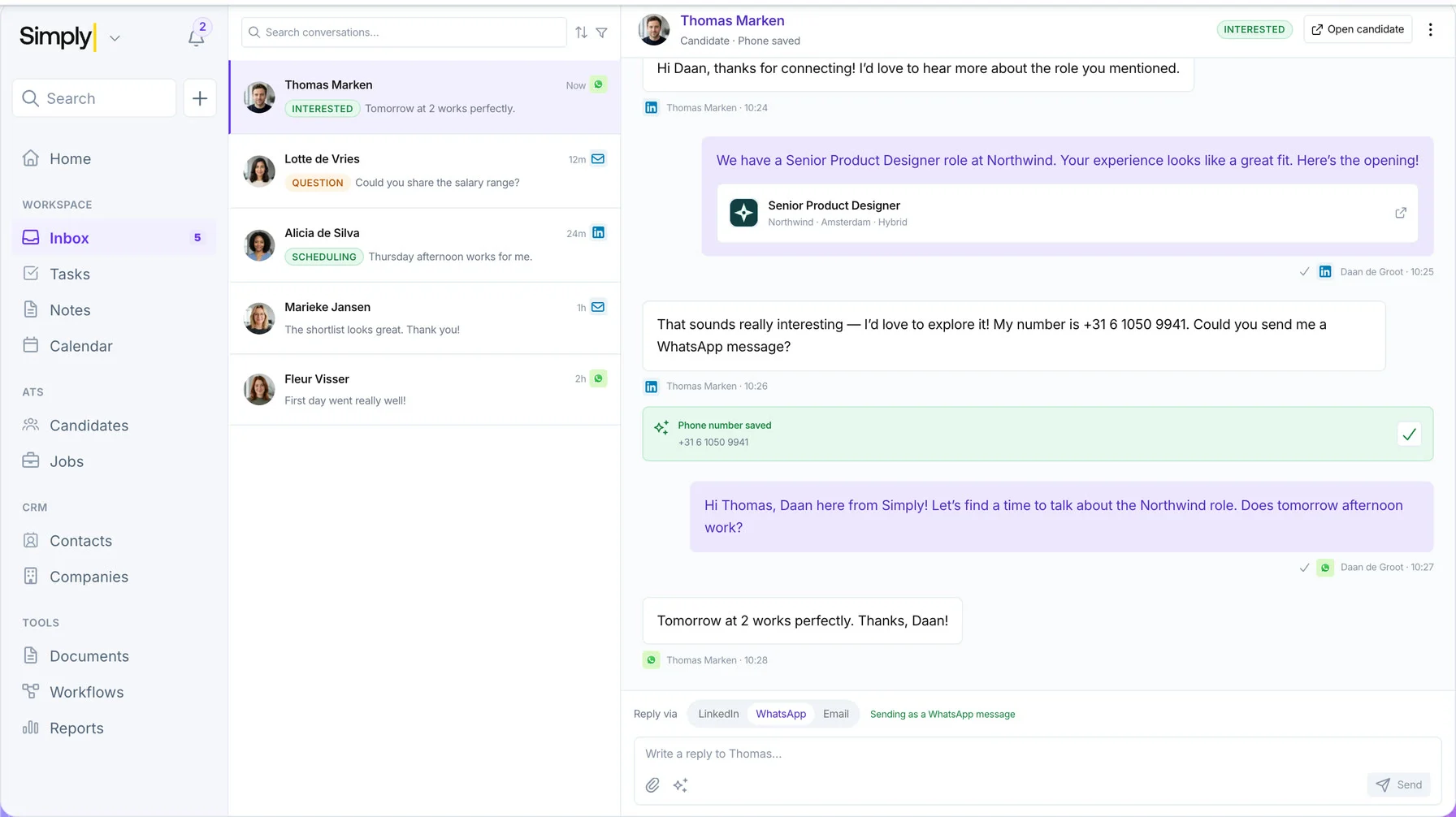Open Alicia de Silva conversation

[425, 244]
